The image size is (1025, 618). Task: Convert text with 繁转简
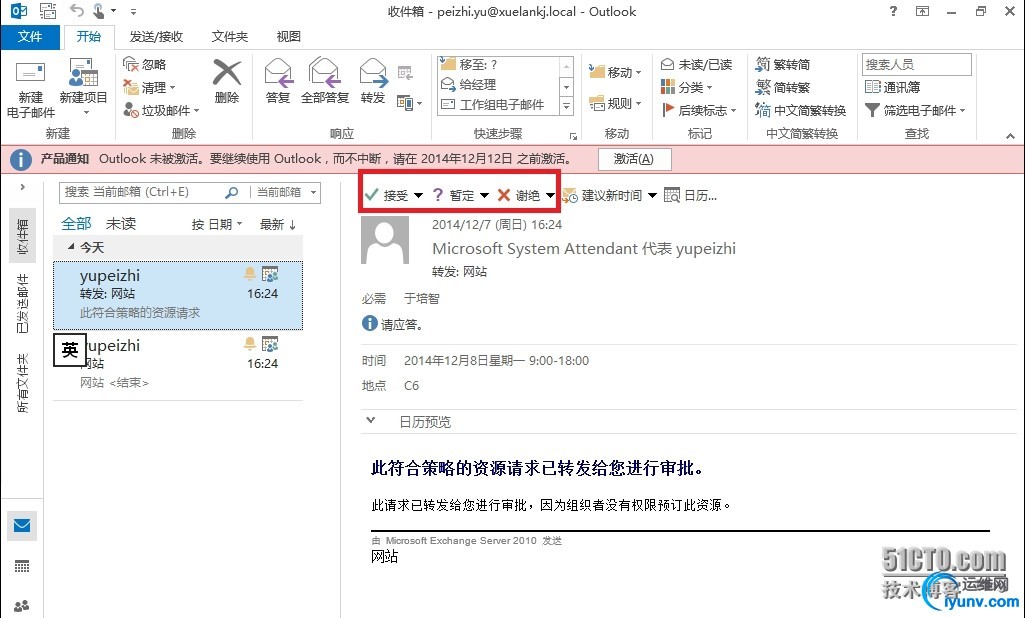(x=782, y=64)
